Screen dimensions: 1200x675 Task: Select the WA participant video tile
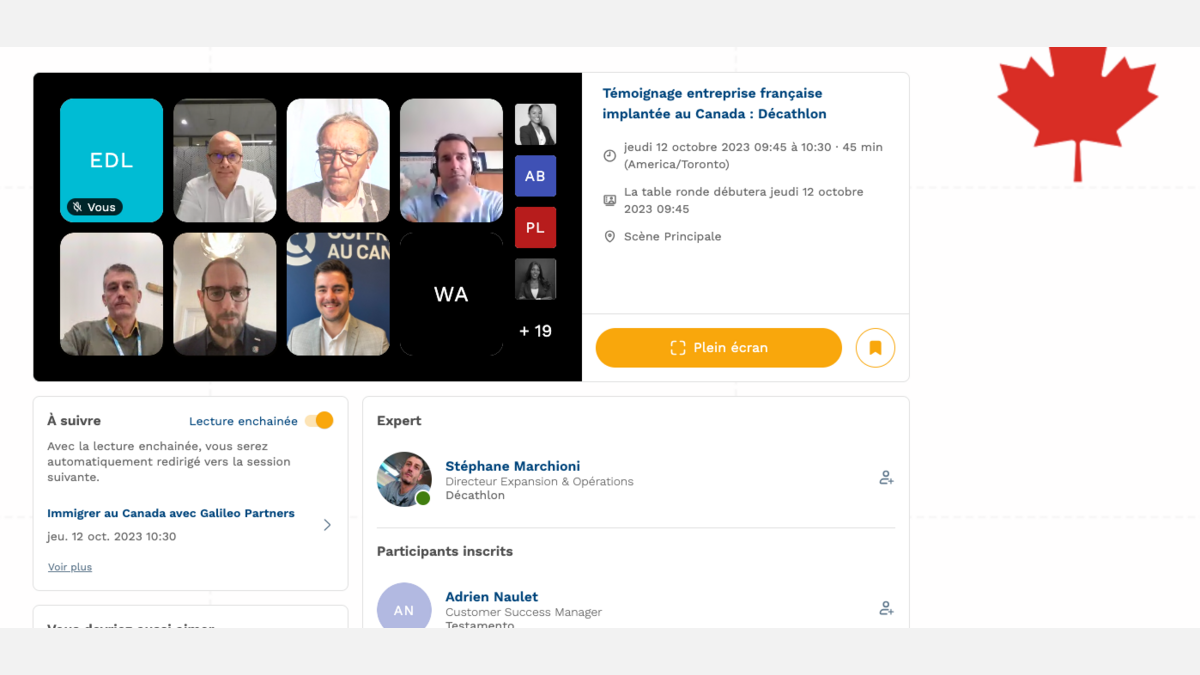click(x=451, y=294)
